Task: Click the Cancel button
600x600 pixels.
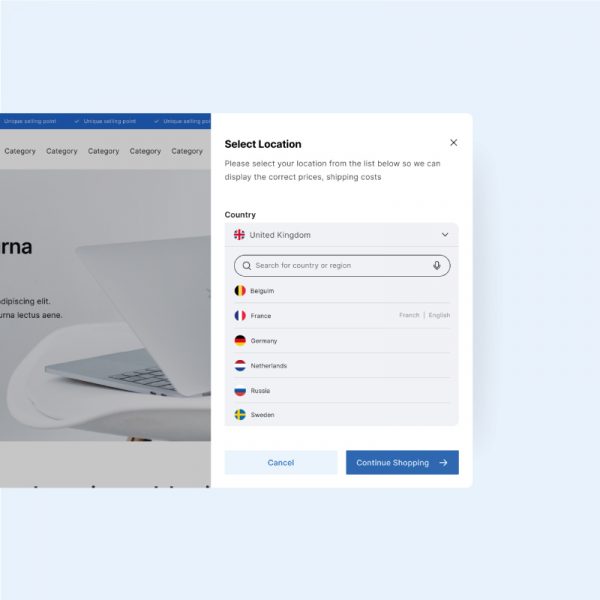Action: tap(281, 463)
